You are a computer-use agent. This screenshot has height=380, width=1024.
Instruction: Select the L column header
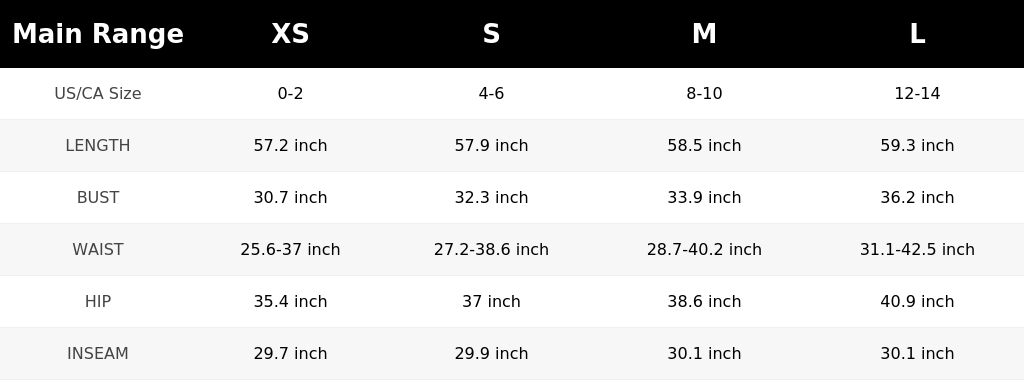tap(917, 34)
